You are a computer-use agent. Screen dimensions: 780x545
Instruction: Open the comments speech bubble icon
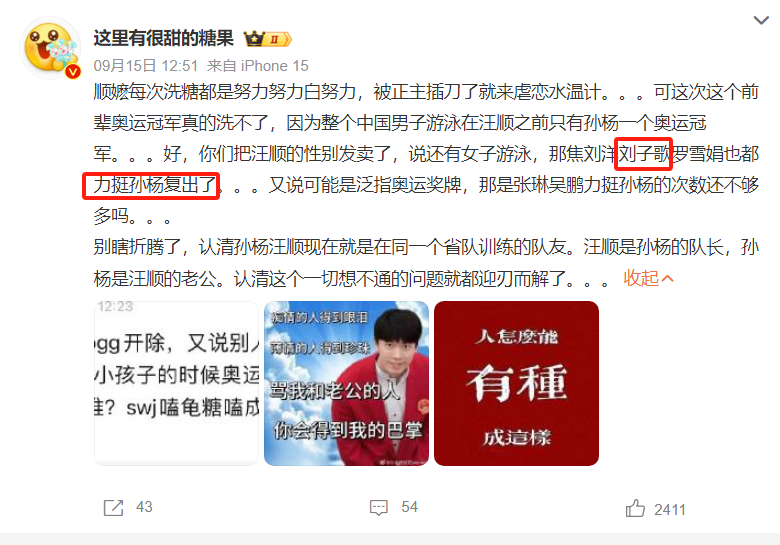(379, 508)
